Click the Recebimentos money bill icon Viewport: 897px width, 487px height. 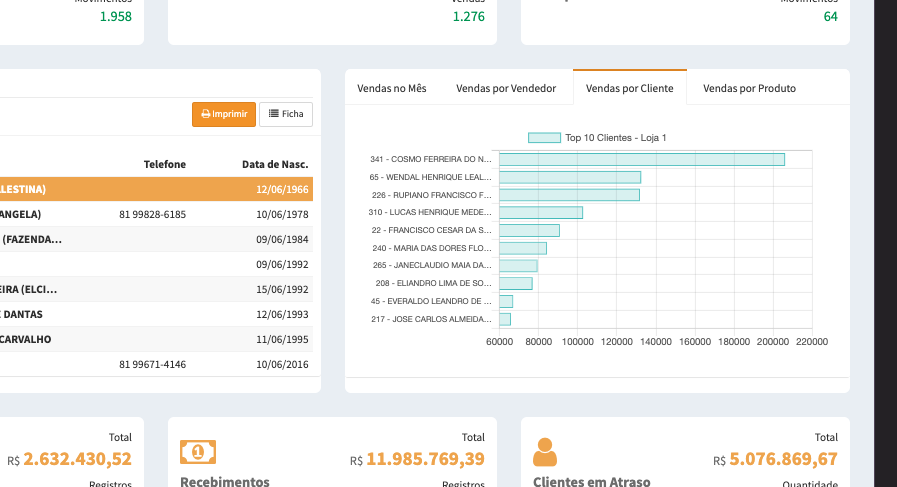click(x=197, y=452)
